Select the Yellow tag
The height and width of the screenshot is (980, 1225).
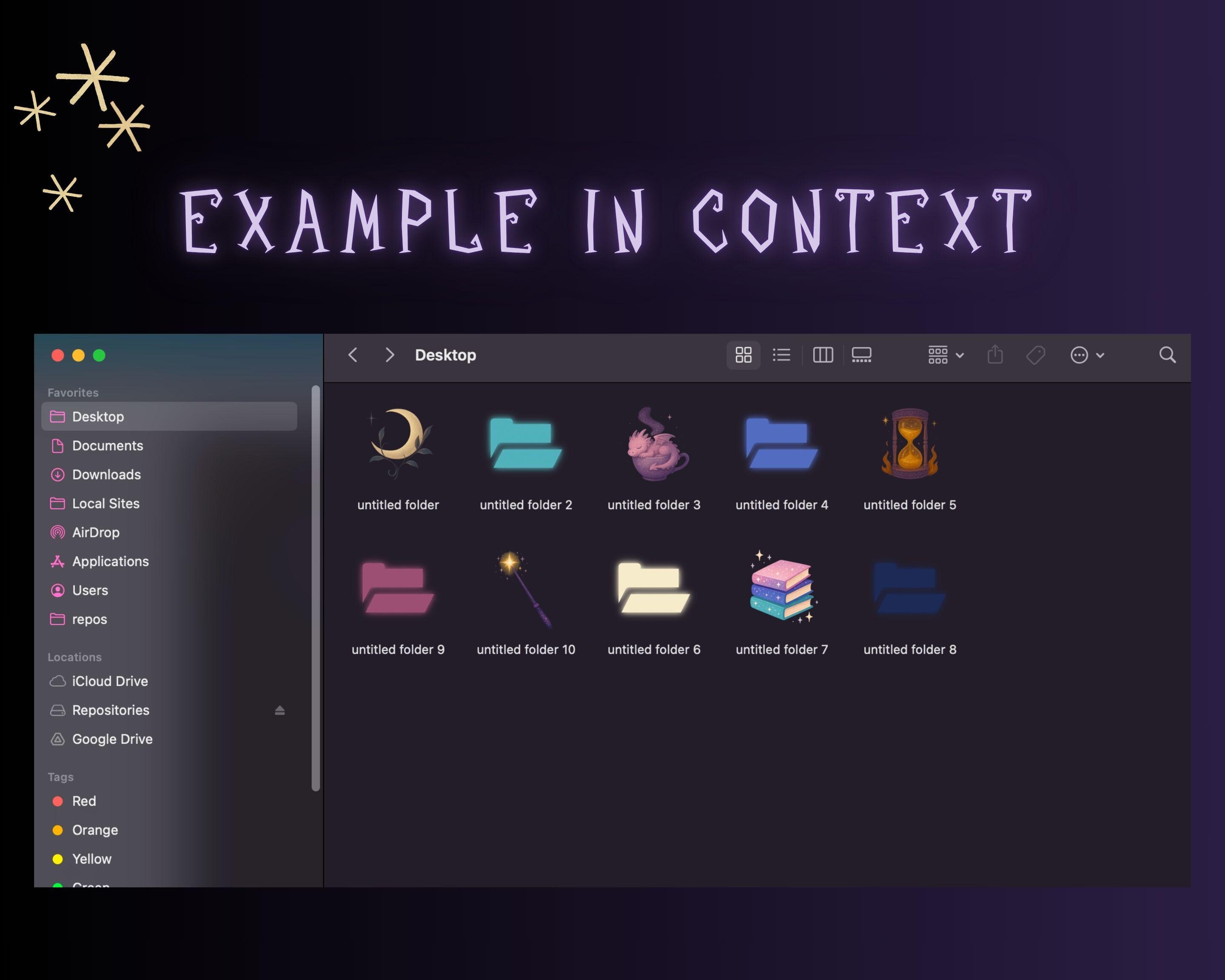[x=169, y=859]
